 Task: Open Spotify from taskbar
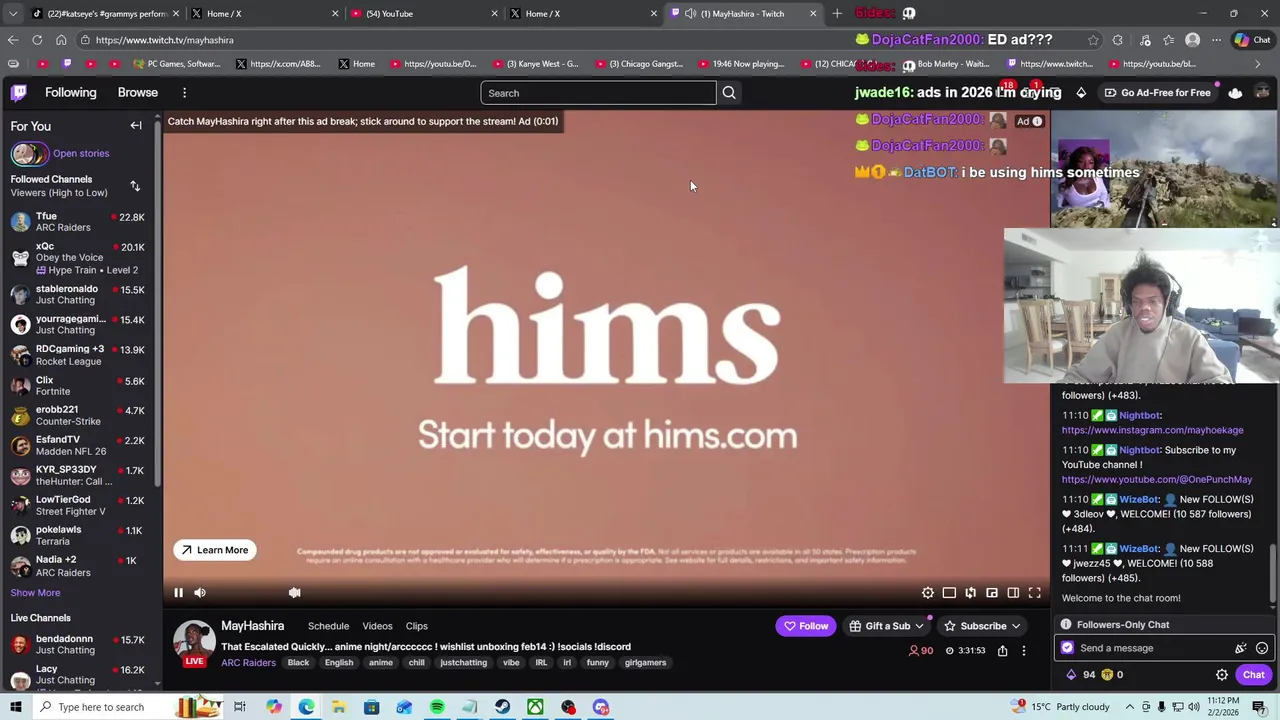tap(437, 708)
